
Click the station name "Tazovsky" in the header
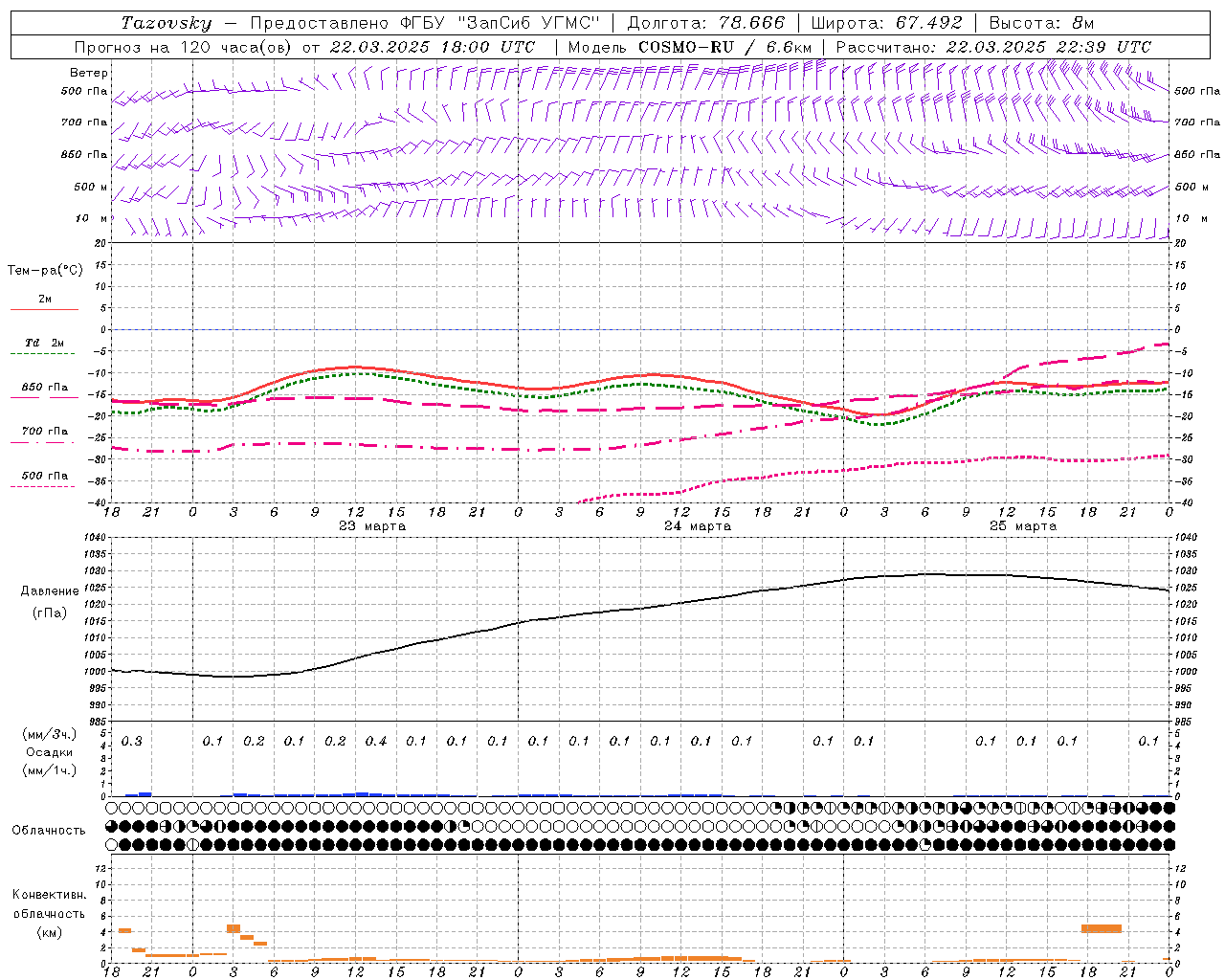tap(167, 23)
